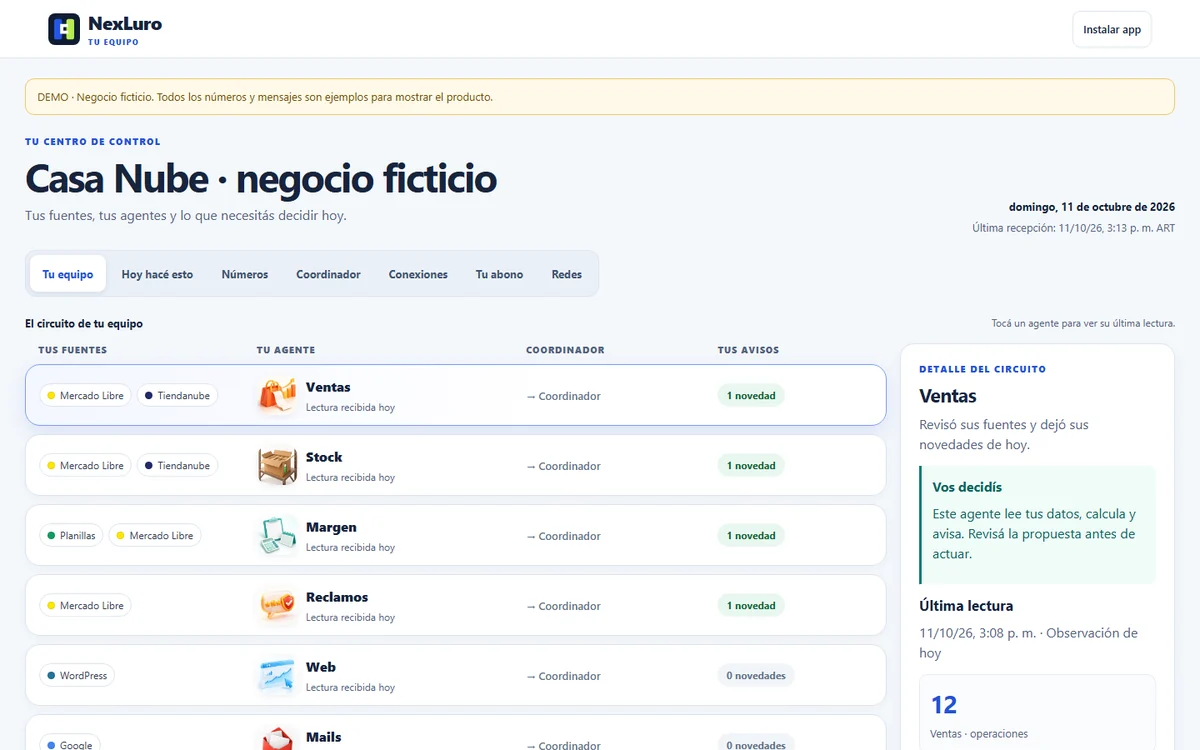Select the Redes tab
Viewport: 1200px width, 750px height.
point(567,274)
